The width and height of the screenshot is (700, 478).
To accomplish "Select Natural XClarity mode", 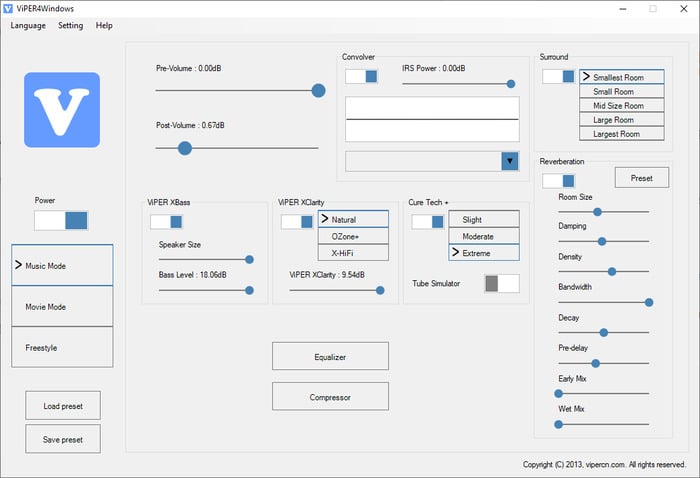I will pos(353,219).
